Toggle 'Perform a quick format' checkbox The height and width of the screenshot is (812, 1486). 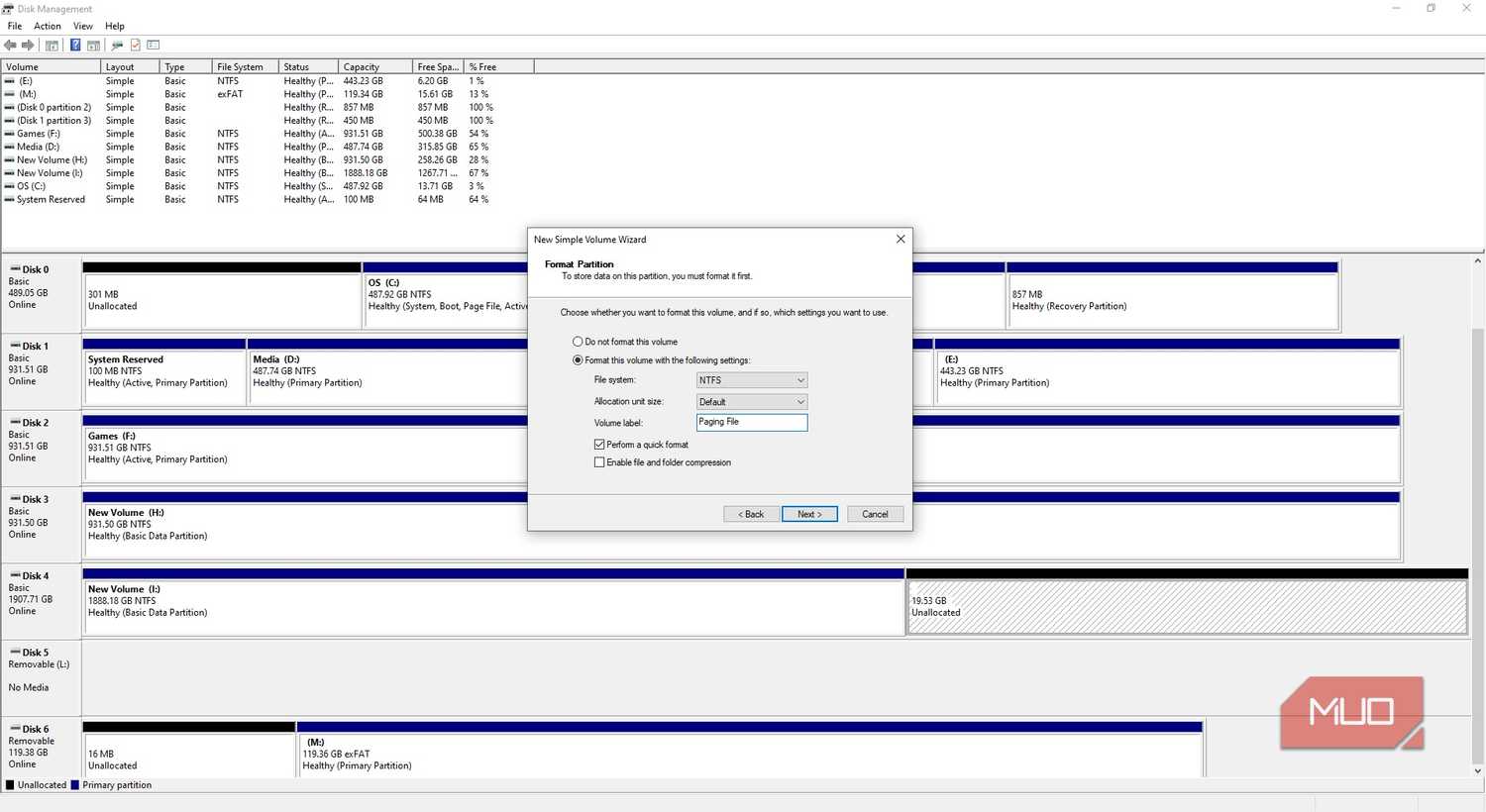599,445
